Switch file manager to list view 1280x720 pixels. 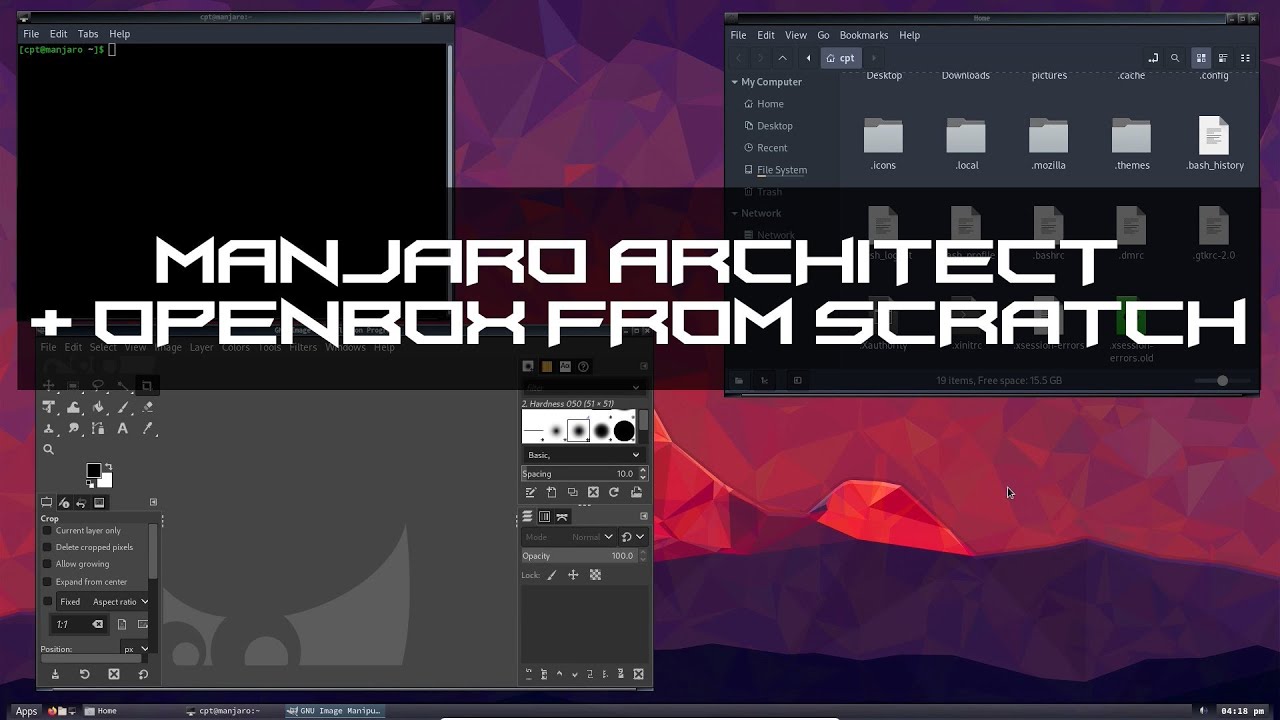pos(1223,58)
